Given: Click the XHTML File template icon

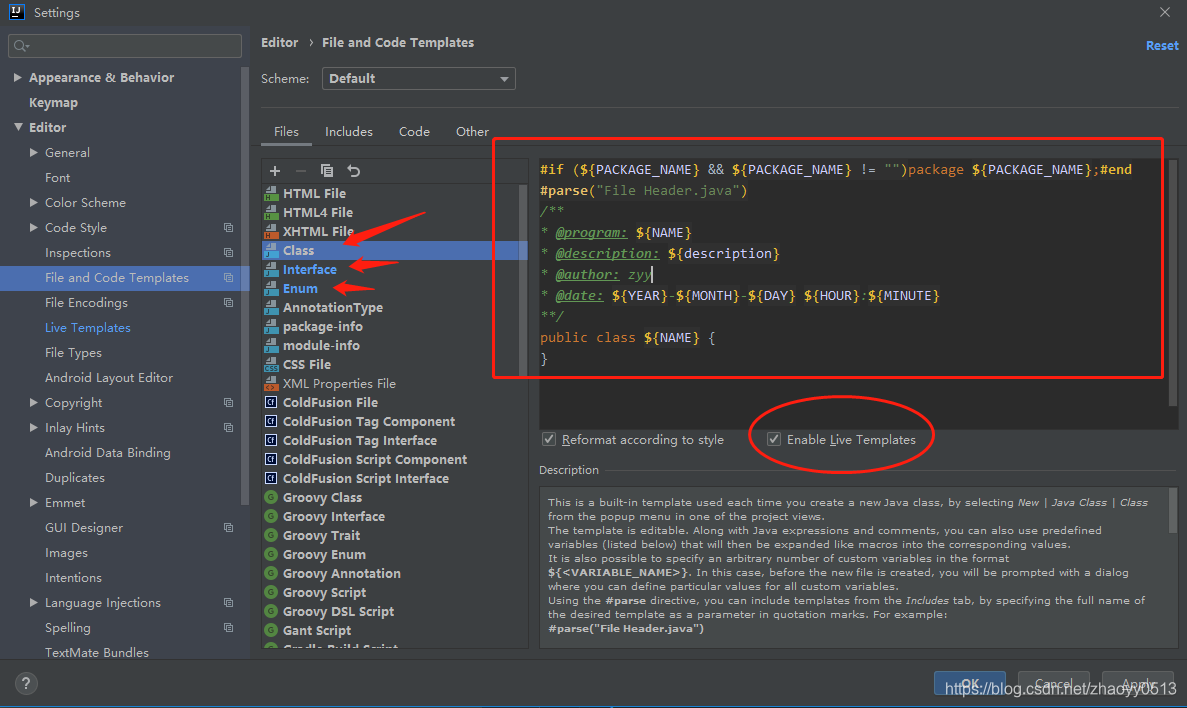Looking at the screenshot, I should 271,231.
